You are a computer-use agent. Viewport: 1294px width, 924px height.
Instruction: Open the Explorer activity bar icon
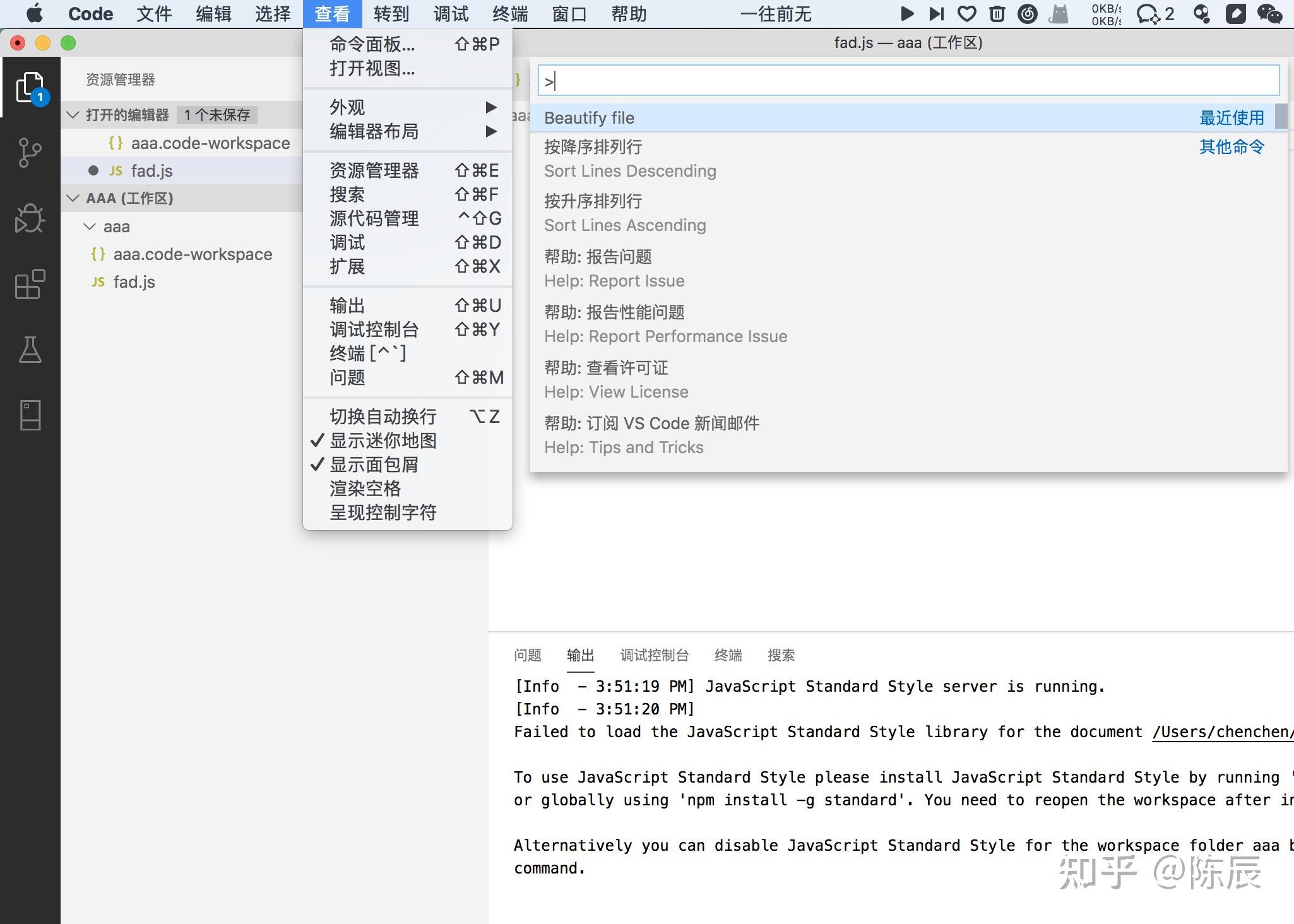(x=30, y=88)
